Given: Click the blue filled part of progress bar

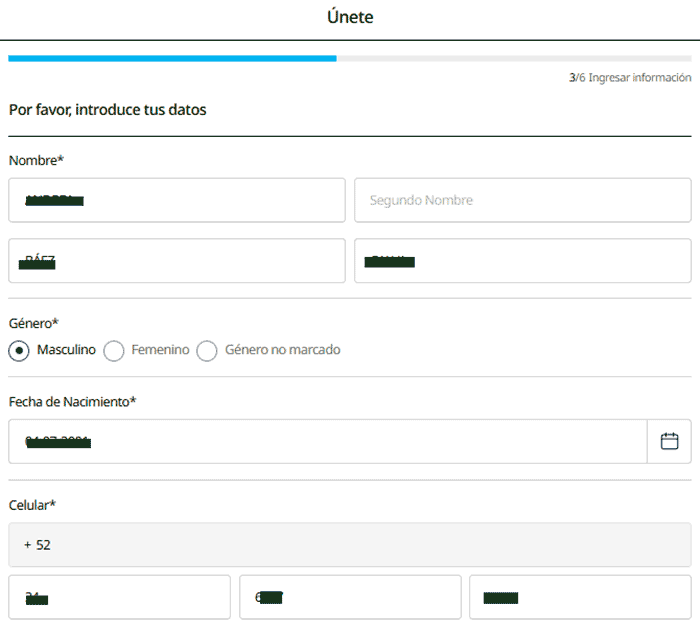Looking at the screenshot, I should (172, 58).
